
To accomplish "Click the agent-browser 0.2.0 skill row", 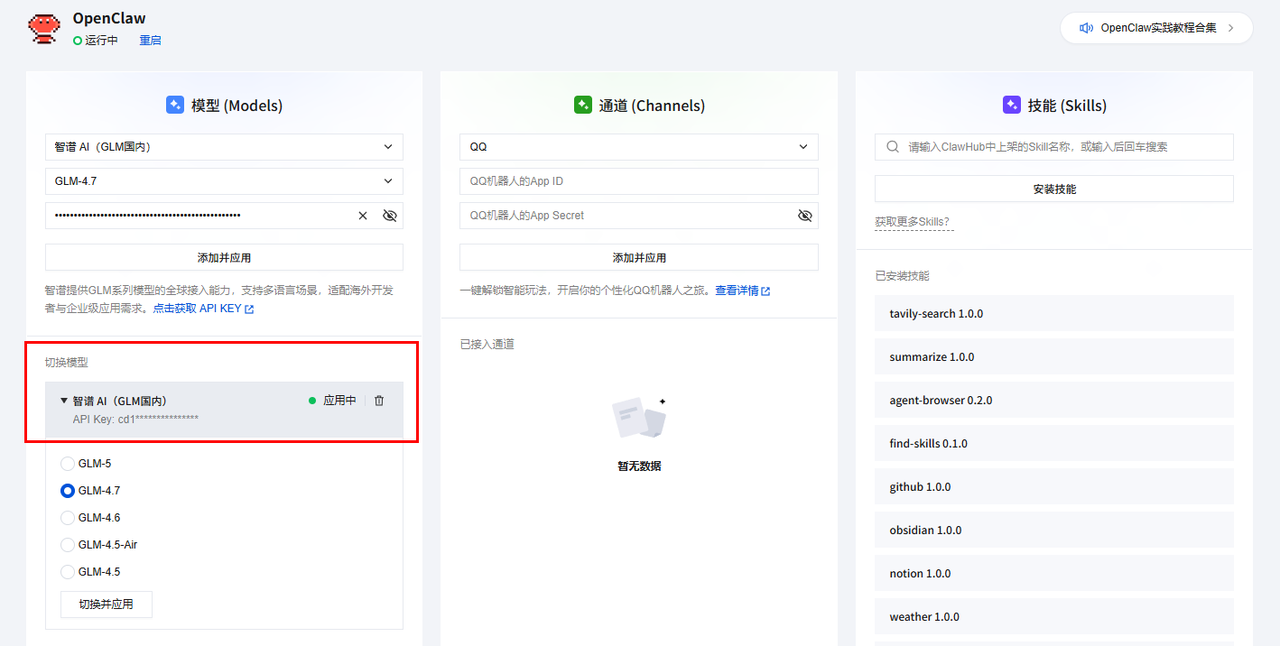I will click(x=1054, y=400).
